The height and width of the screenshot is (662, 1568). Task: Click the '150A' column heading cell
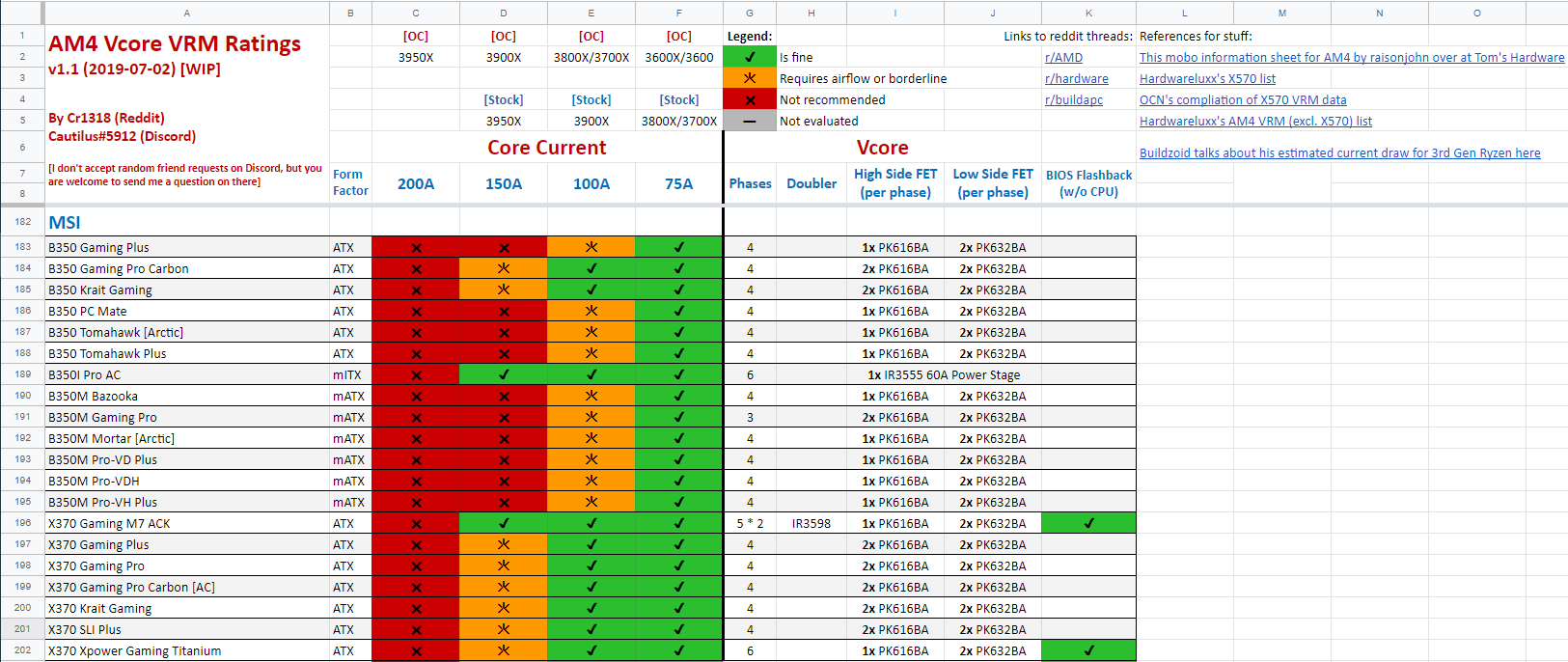pyautogui.click(x=504, y=183)
